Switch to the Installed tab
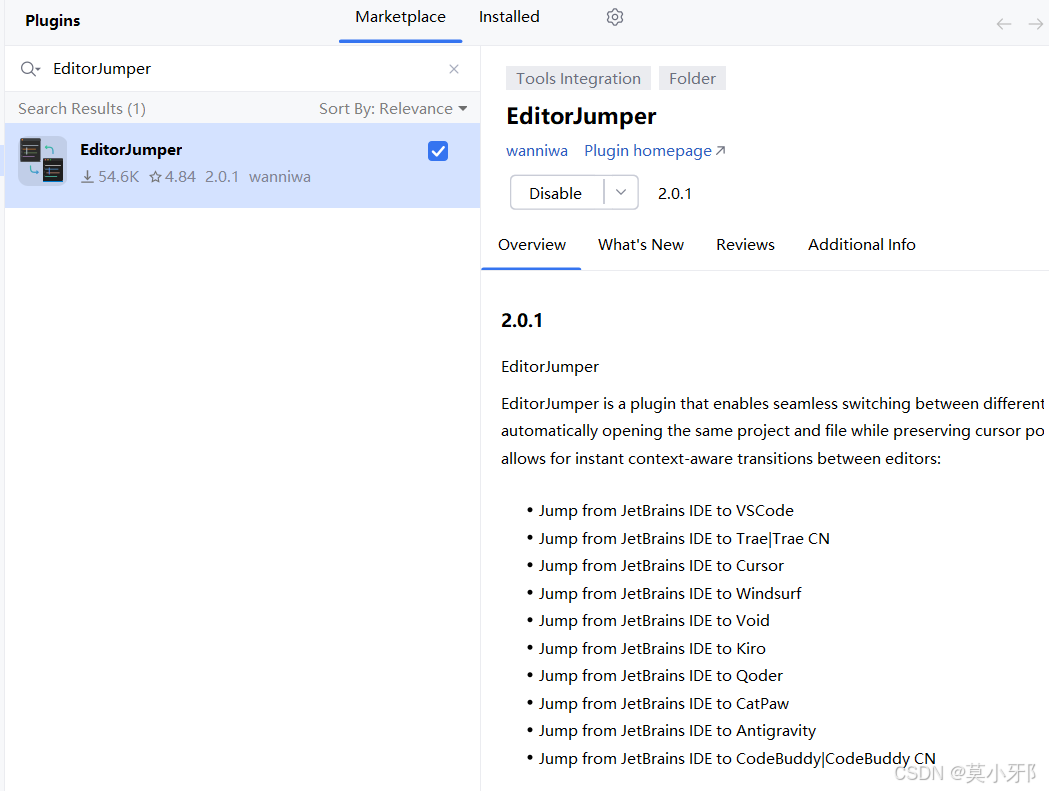This screenshot has height=791, width=1049. click(509, 17)
